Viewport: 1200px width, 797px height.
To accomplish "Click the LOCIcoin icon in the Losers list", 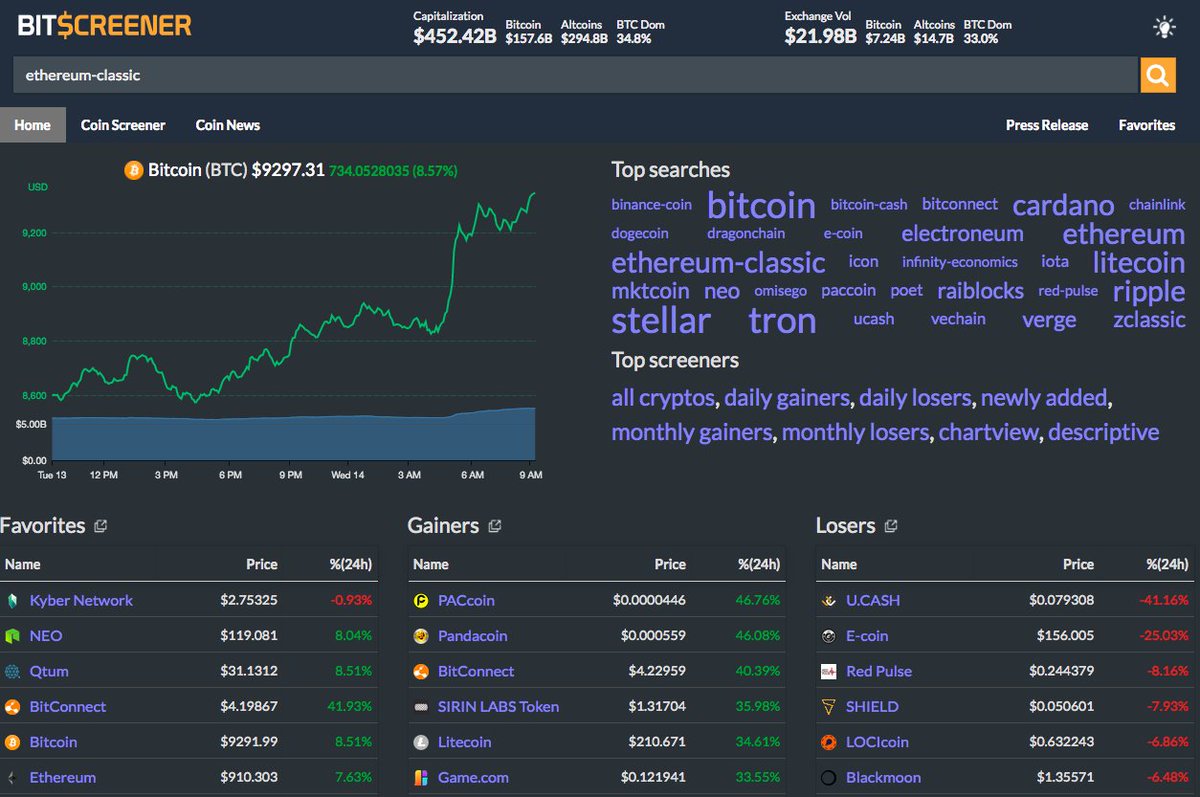I will pyautogui.click(x=827, y=741).
